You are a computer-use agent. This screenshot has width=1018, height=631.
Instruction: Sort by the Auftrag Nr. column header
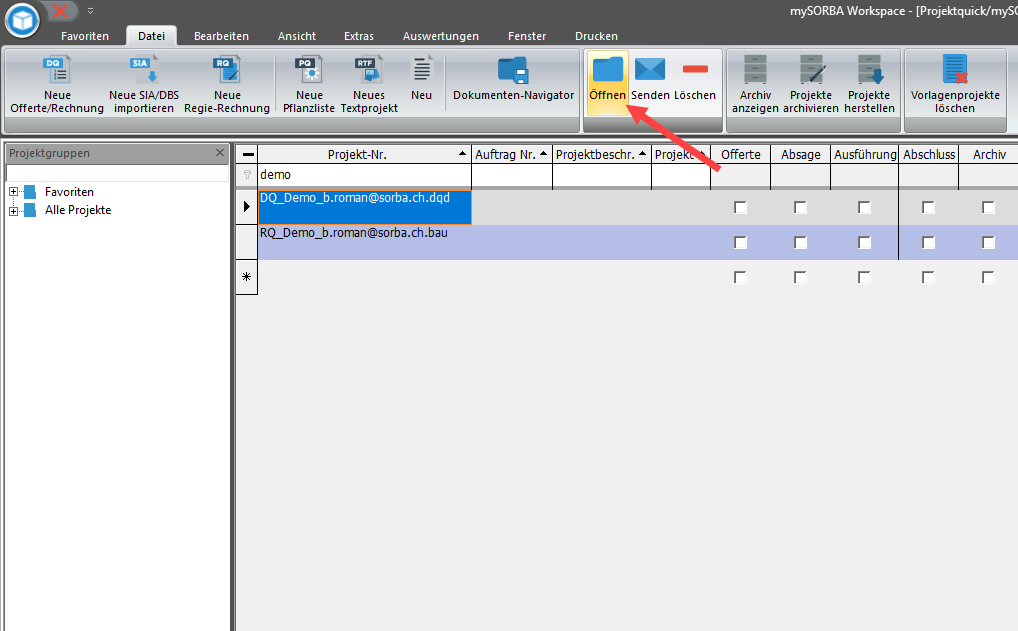tap(512, 155)
